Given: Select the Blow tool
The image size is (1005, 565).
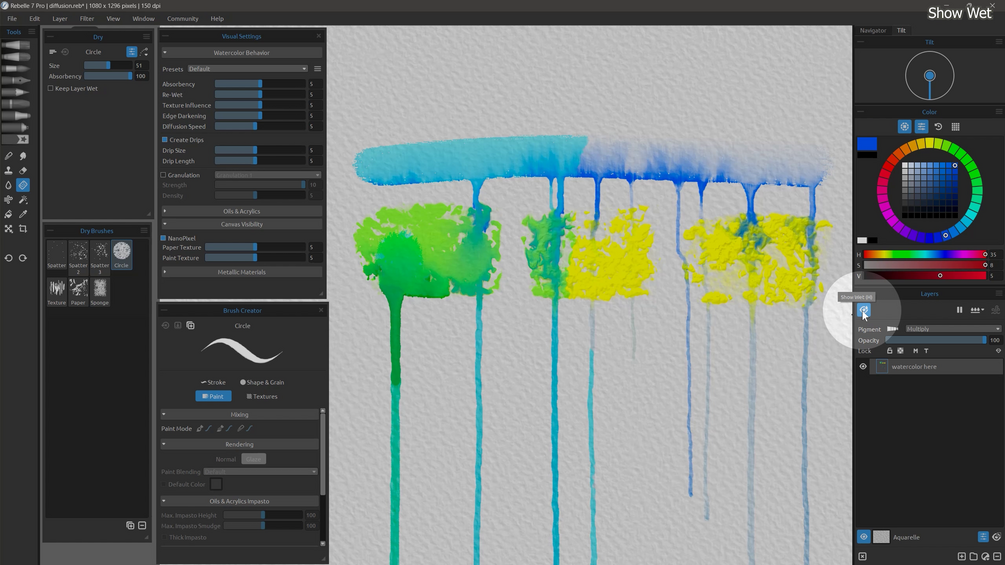Looking at the screenshot, I should (8, 200).
